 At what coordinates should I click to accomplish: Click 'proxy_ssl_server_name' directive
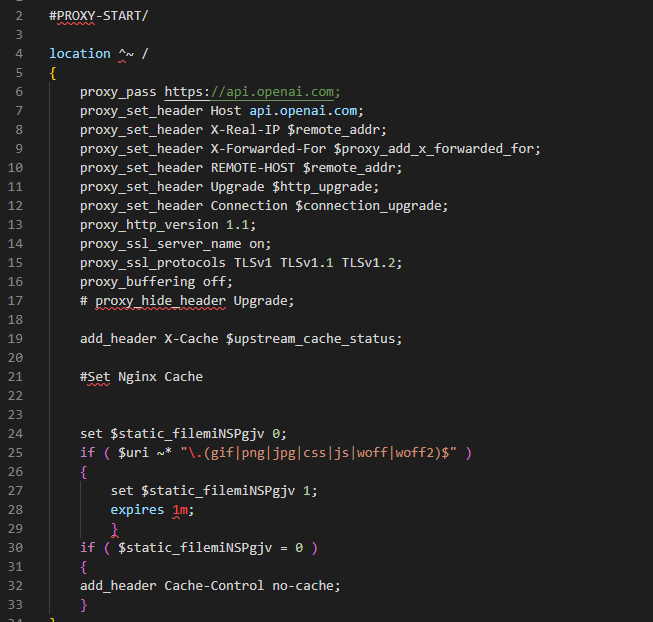160,244
